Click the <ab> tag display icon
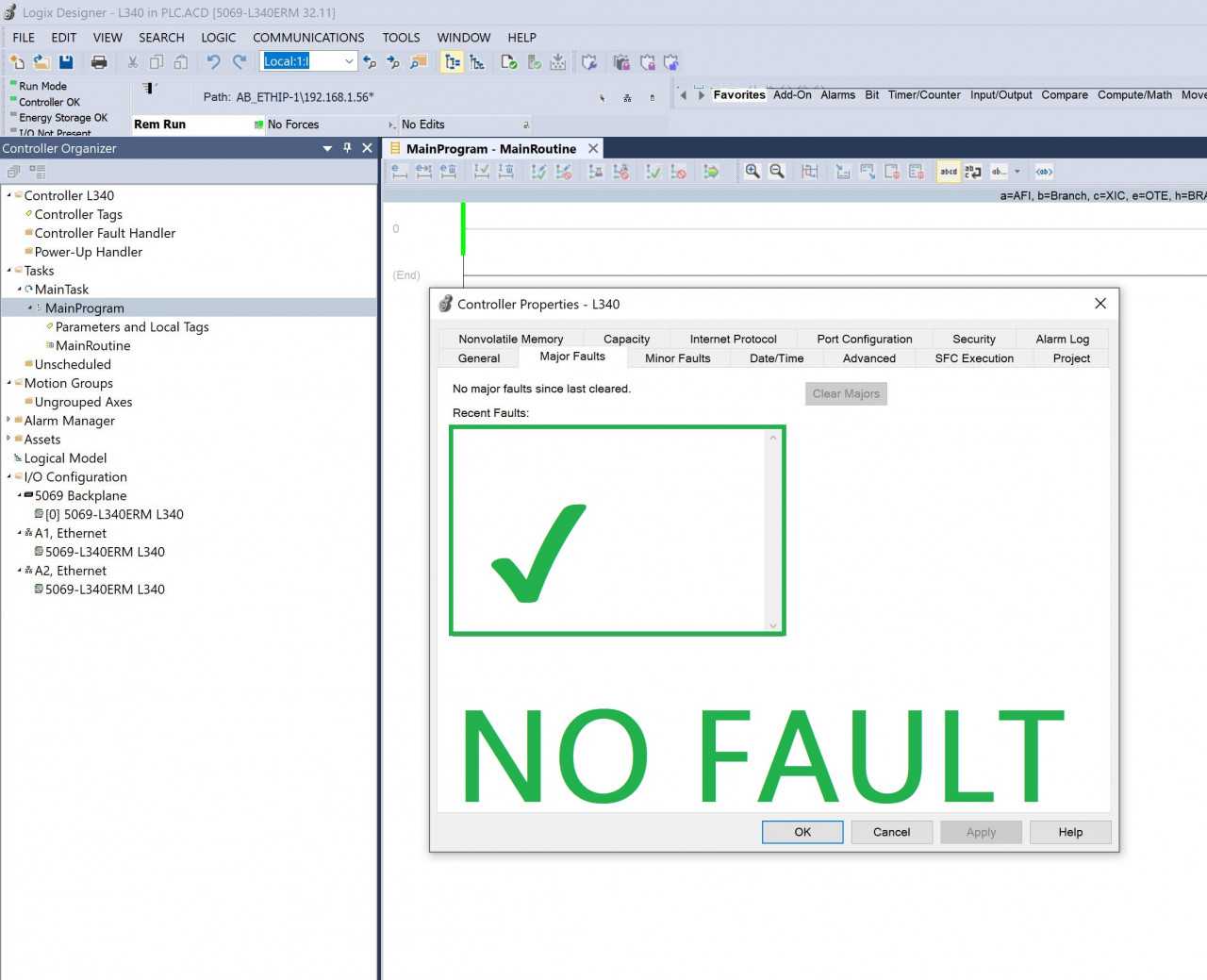This screenshot has height=980, width=1207. click(x=1044, y=172)
